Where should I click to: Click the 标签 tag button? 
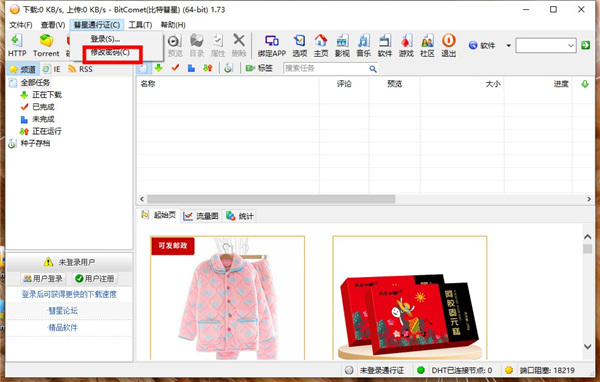tap(259, 68)
